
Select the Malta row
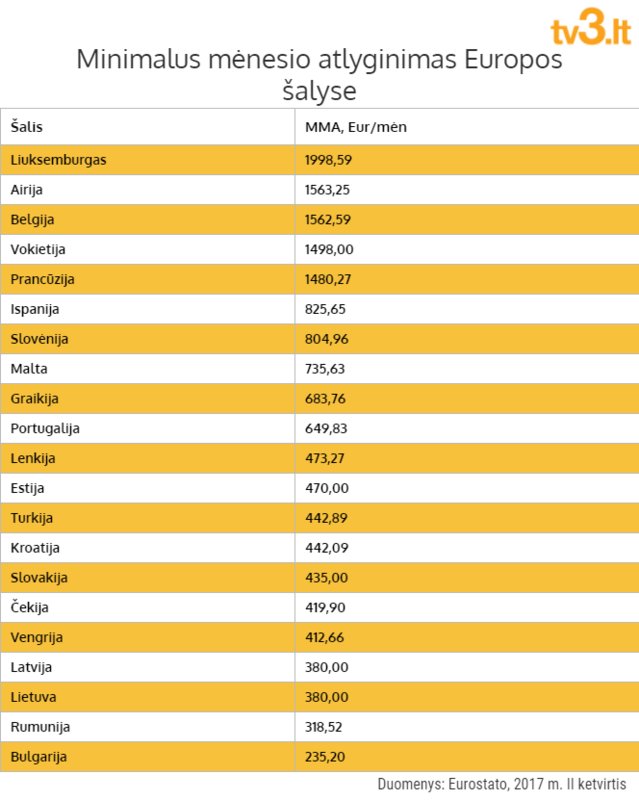[x=320, y=369]
